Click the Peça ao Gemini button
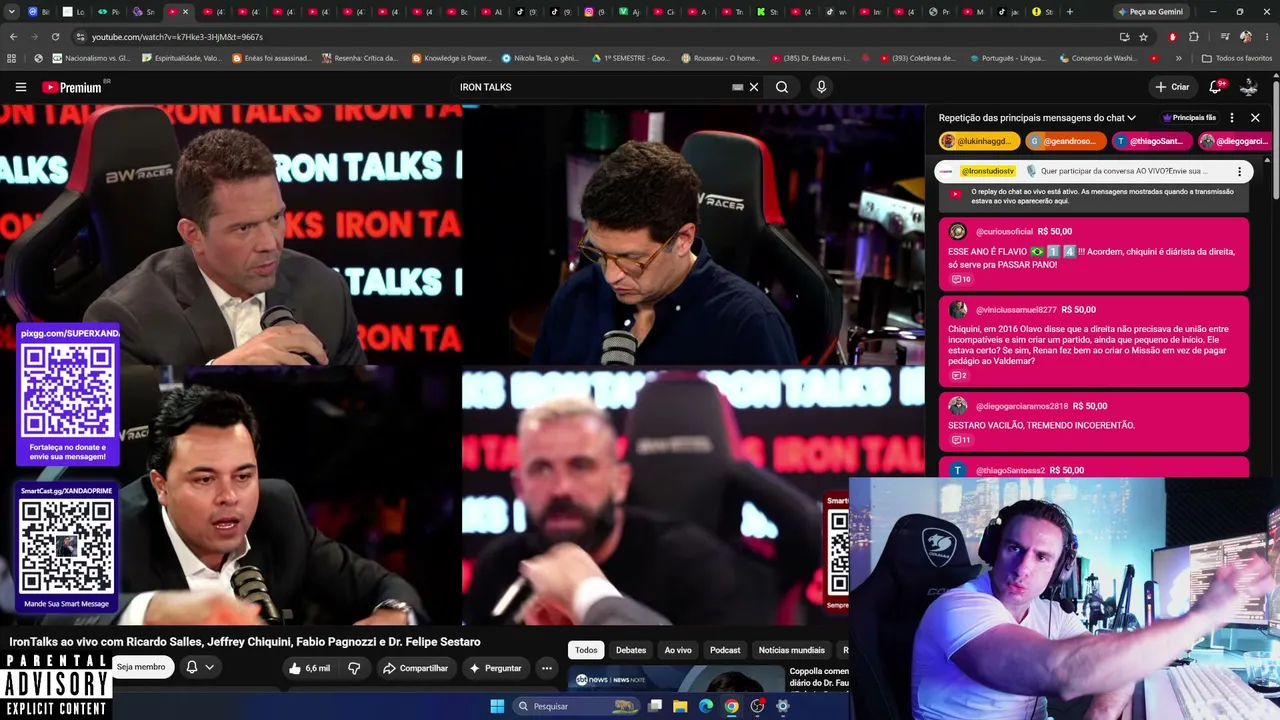Screen dimensions: 1280x720 pyautogui.click(x=1151, y=12)
